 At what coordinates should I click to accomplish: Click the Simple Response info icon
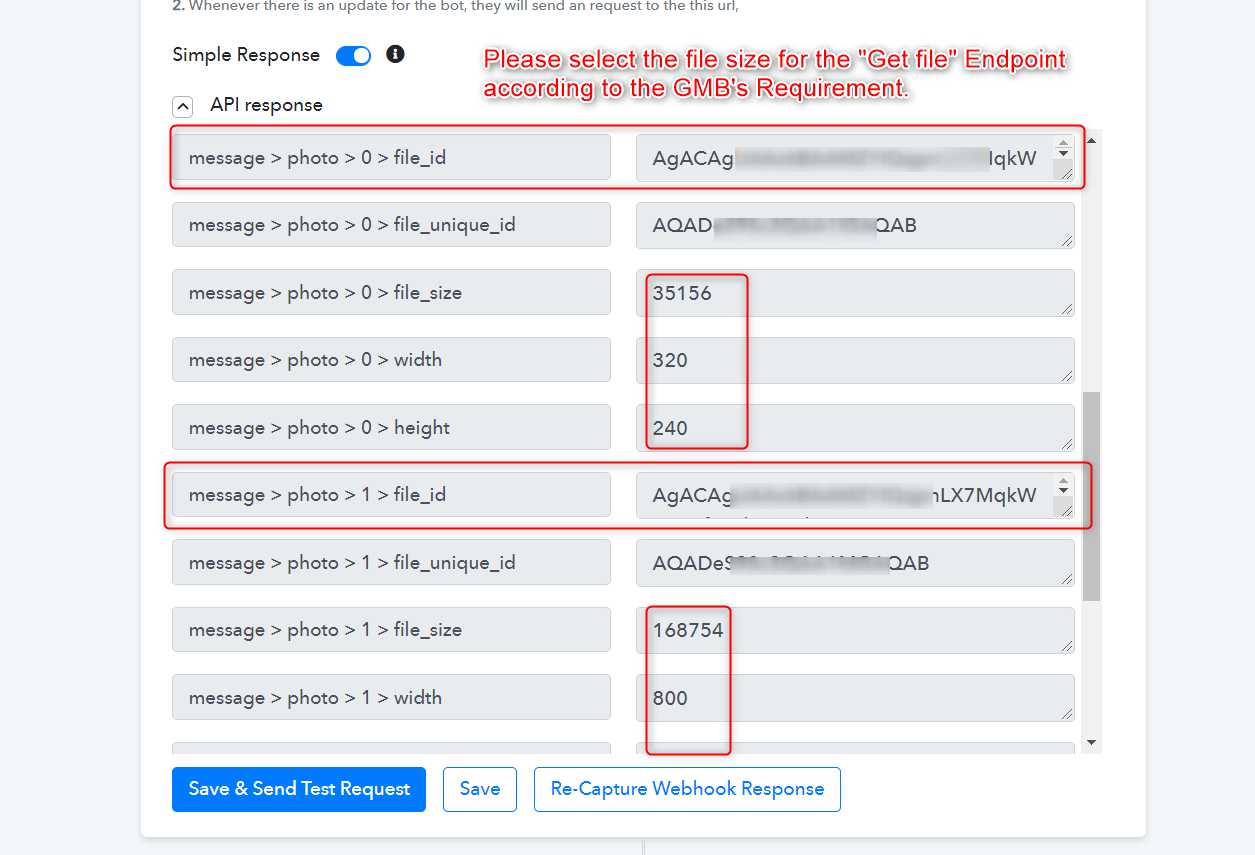[x=395, y=54]
